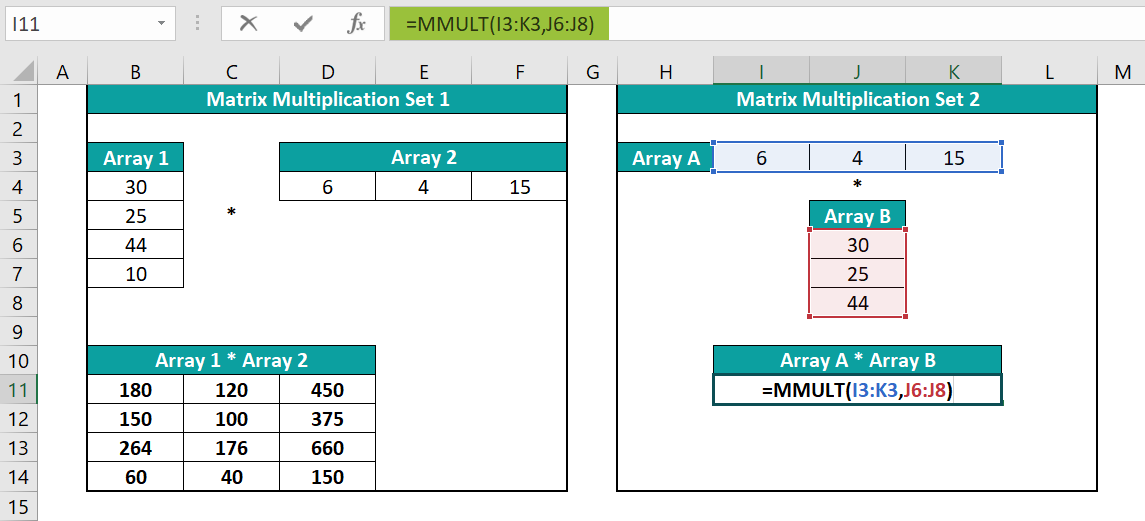Select result cell with value 40
This screenshot has width=1145, height=521.
(231, 476)
